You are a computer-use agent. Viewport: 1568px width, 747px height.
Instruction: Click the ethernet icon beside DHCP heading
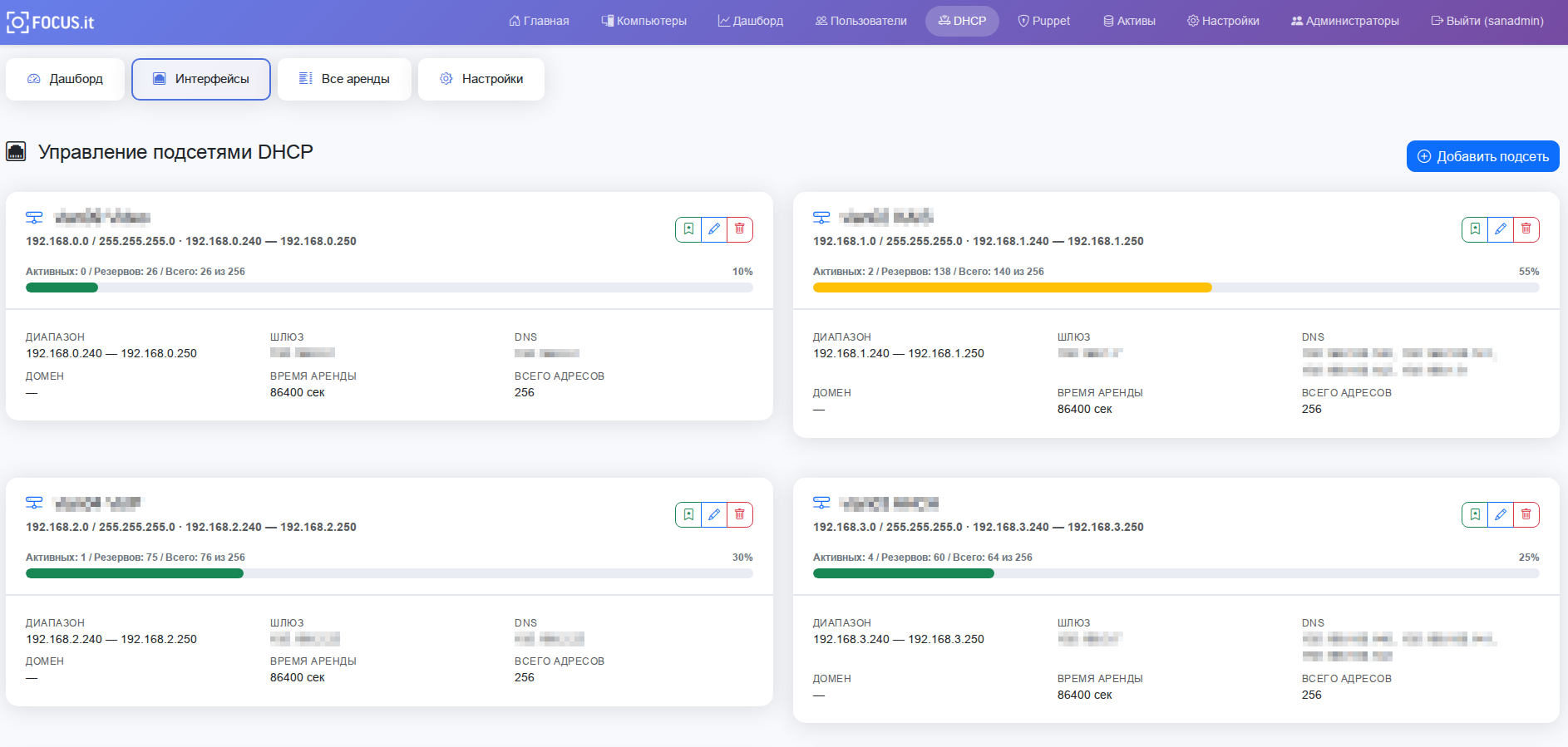click(x=16, y=152)
